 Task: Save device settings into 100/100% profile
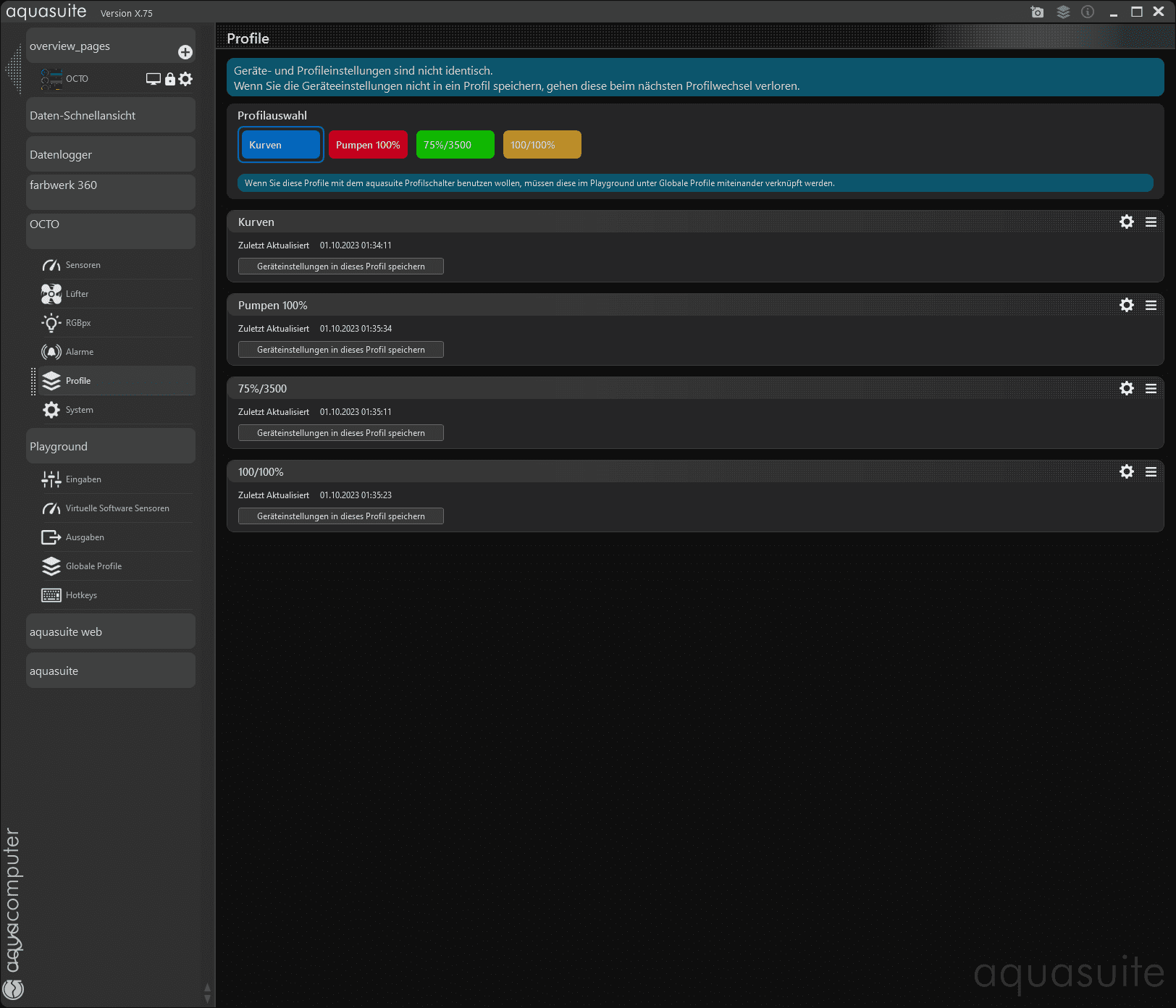[341, 516]
